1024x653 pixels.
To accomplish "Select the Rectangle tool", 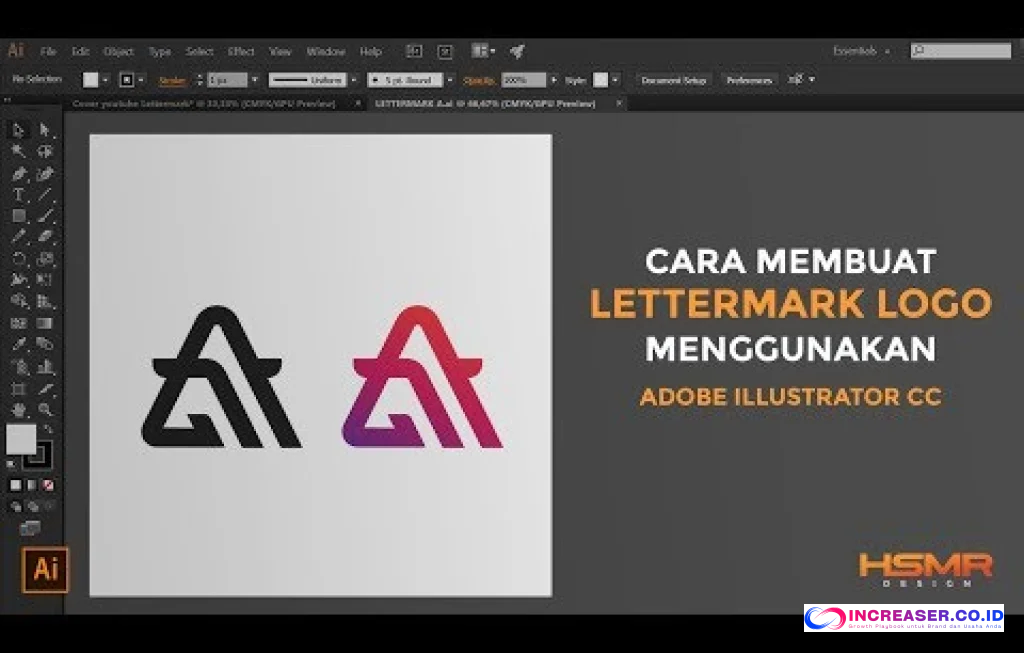I will [17, 214].
